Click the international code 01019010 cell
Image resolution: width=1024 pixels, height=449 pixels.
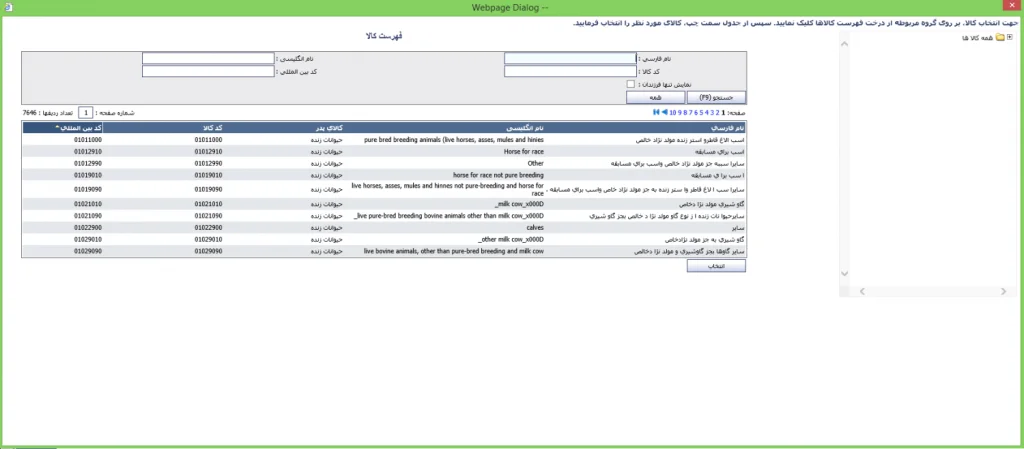(88, 175)
